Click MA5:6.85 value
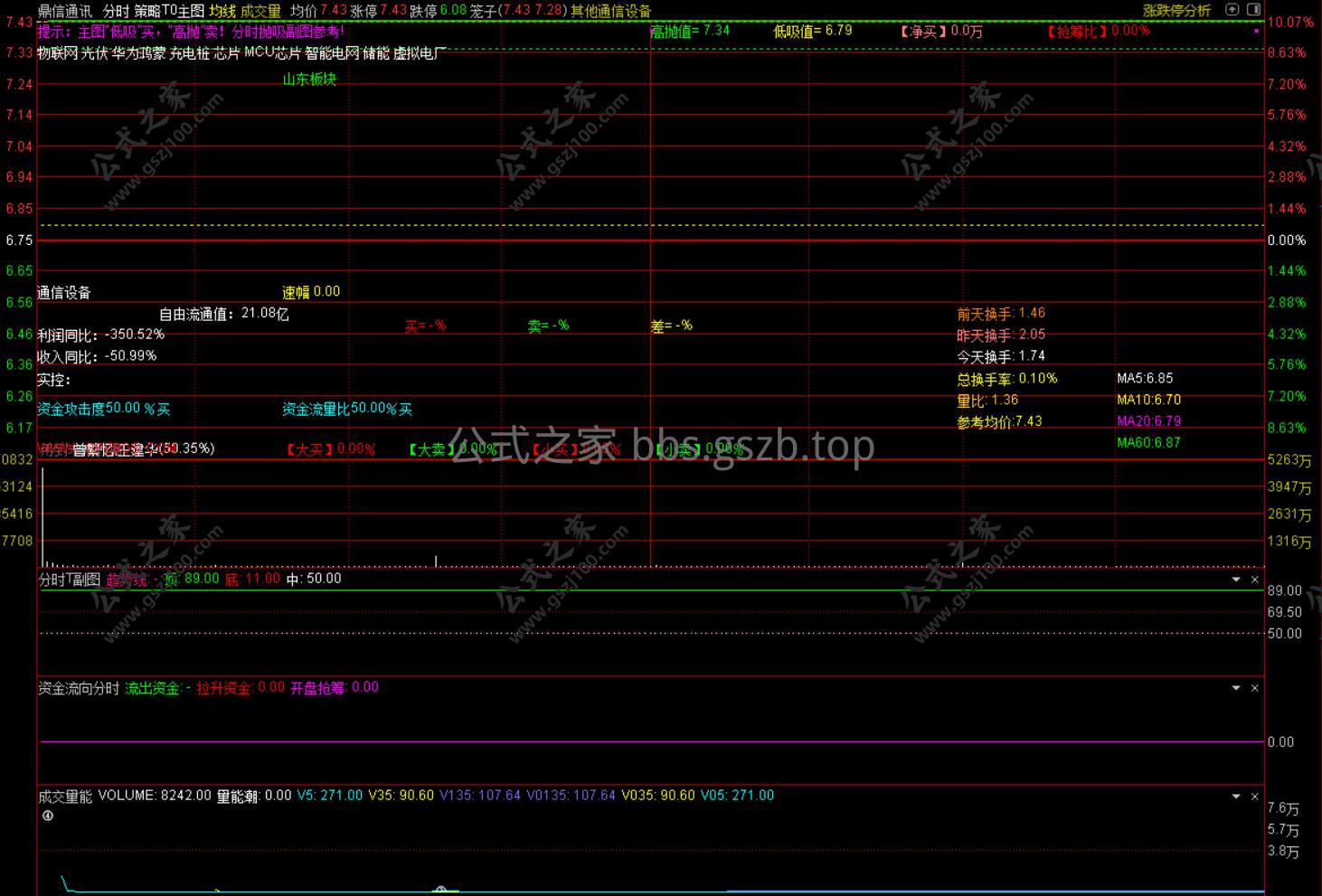The height and width of the screenshot is (896, 1322). (1145, 378)
